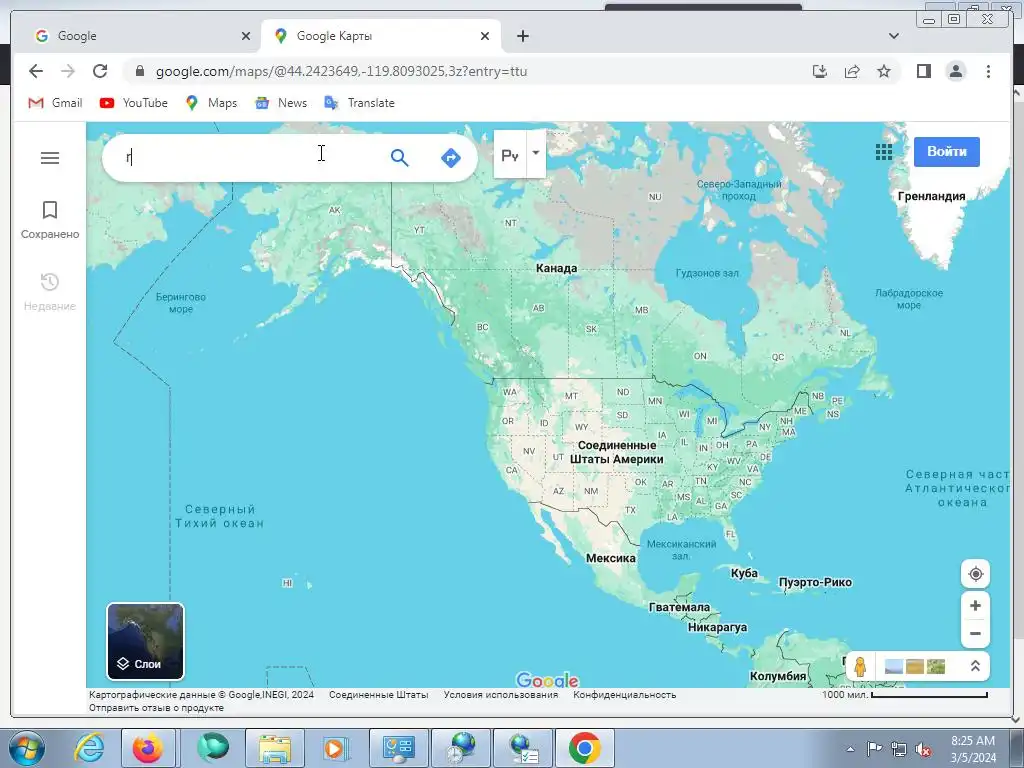Click the Chrome taskbar icon

click(584, 748)
